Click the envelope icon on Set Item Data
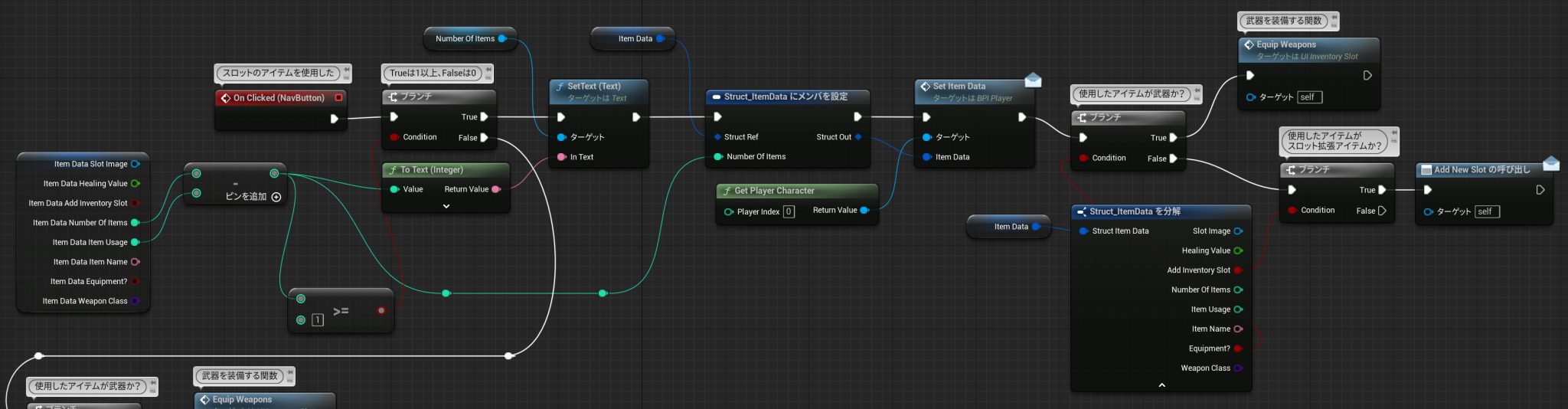Image resolution: width=1568 pixels, height=409 pixels. 1033,80
